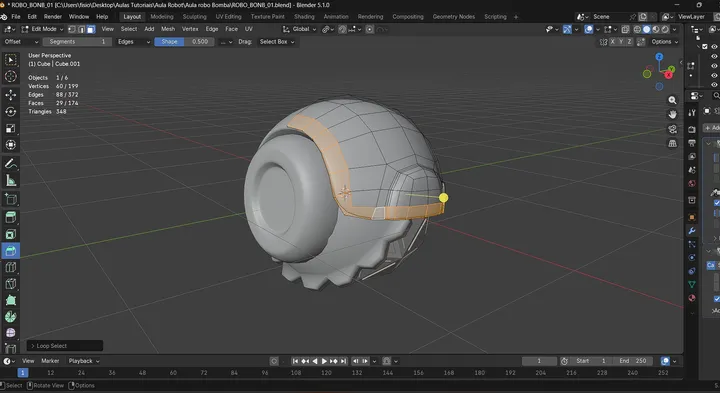Viewport: 720px width, 393px height.
Task: Click the zoom magnifier viewport icon
Action: 672,100
